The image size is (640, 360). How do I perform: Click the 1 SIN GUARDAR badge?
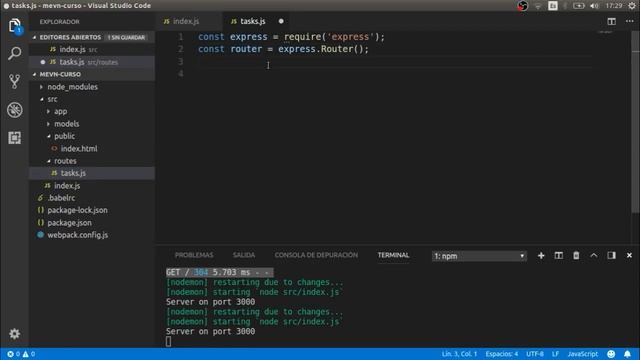[126, 38]
